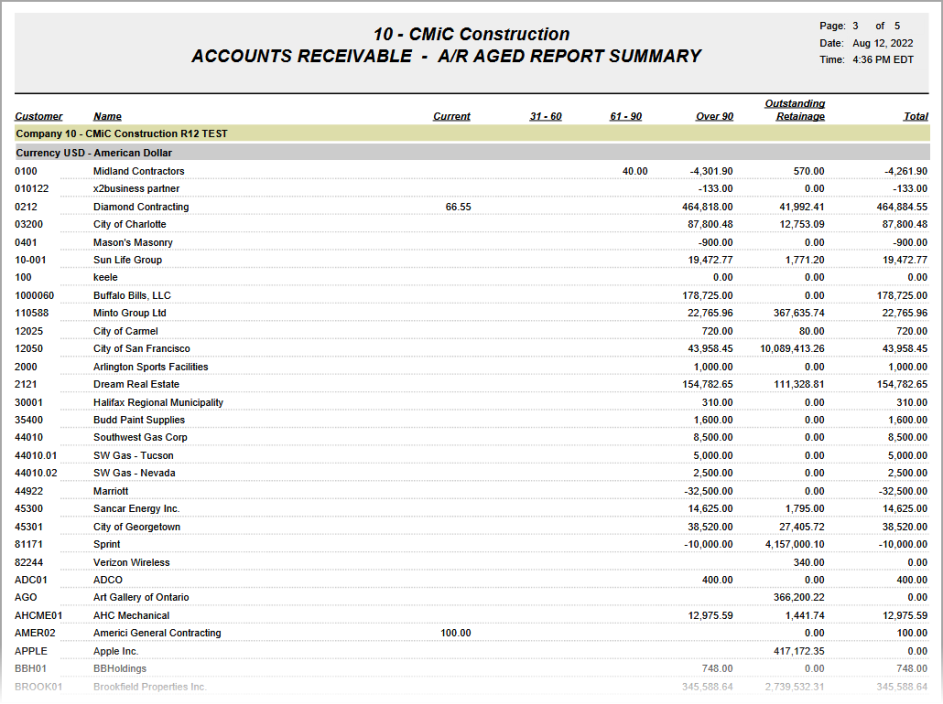
Task: Click City of Charlotte name
Action: coord(129,224)
